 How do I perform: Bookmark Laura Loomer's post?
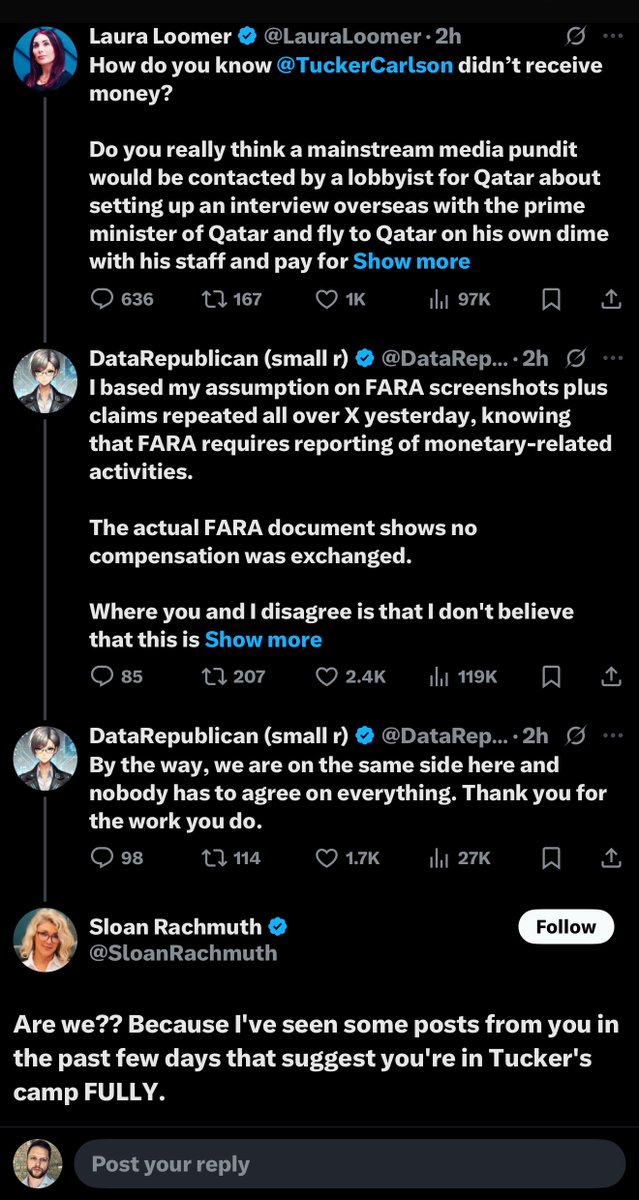550,299
